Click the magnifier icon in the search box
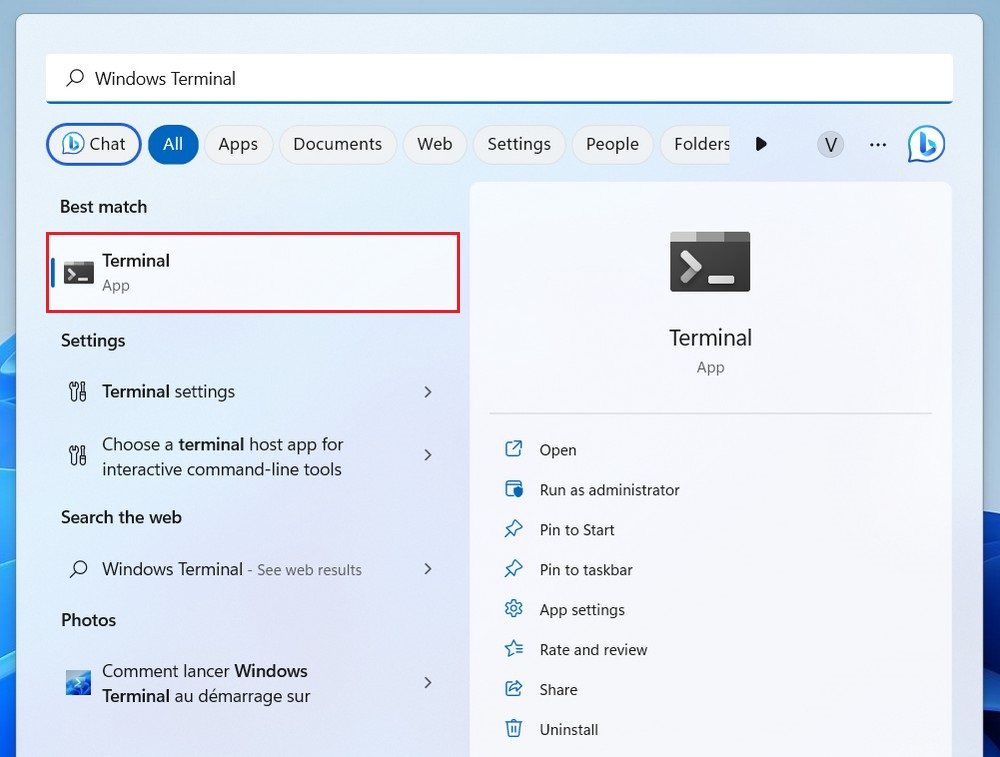1000x757 pixels. point(75,78)
